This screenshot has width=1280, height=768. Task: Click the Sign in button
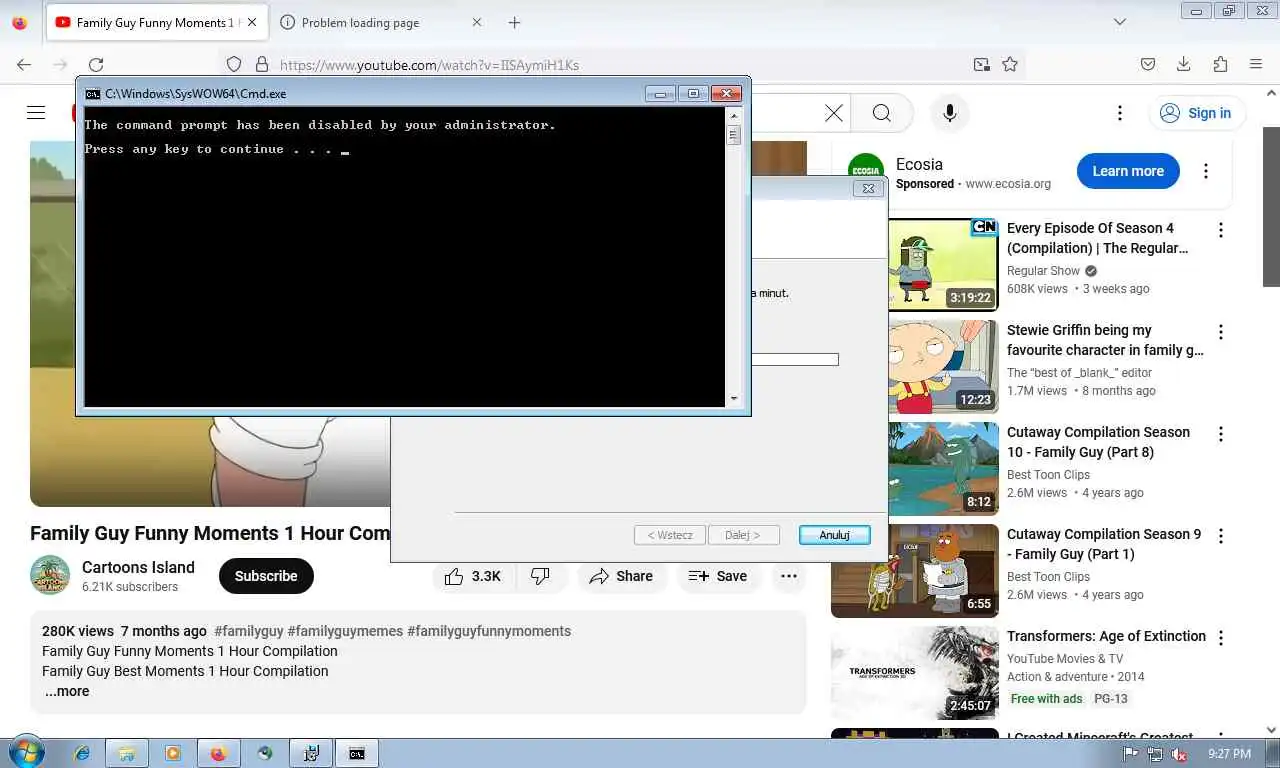tap(1197, 113)
